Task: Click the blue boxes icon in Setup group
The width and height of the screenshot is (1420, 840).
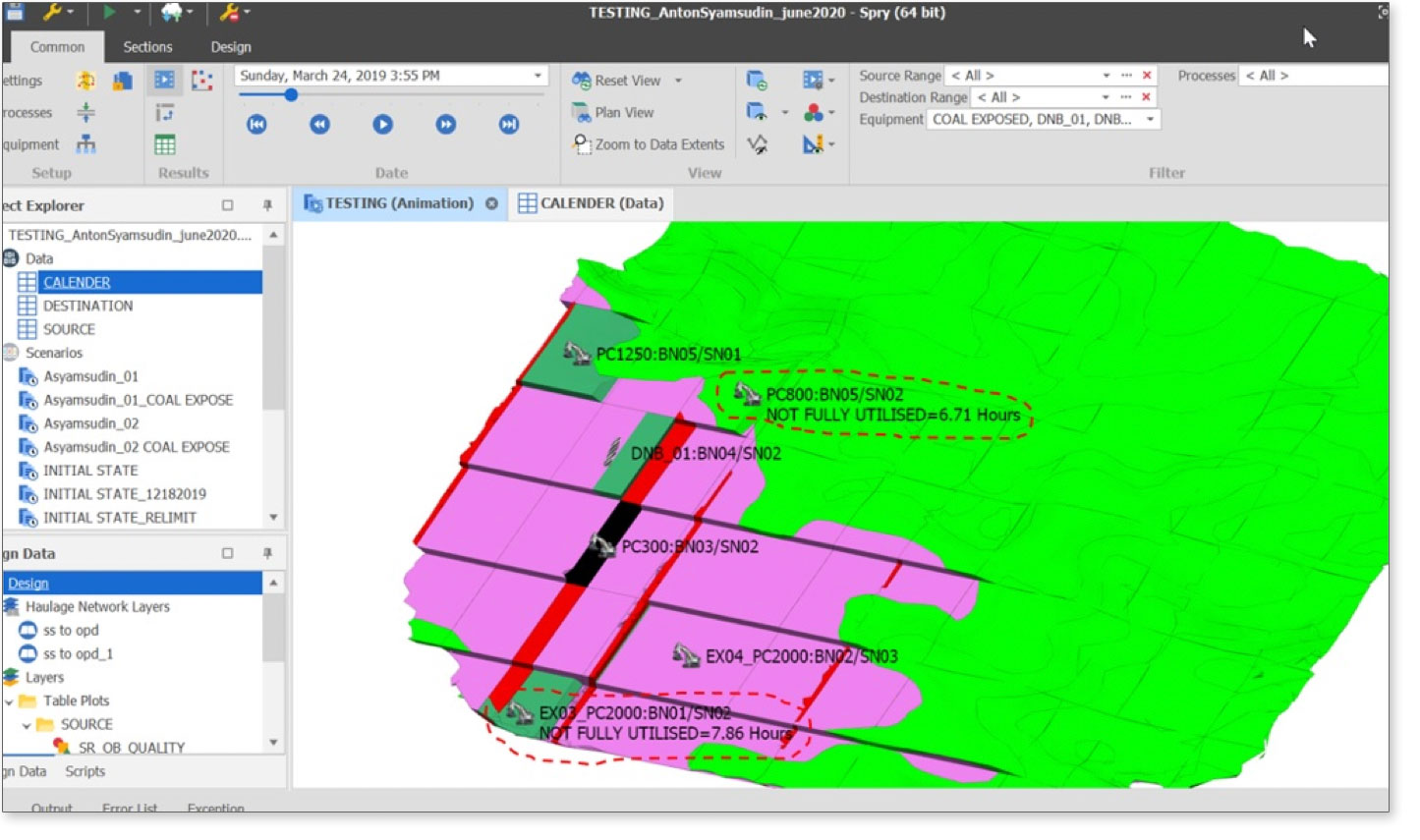Action: pos(123,81)
